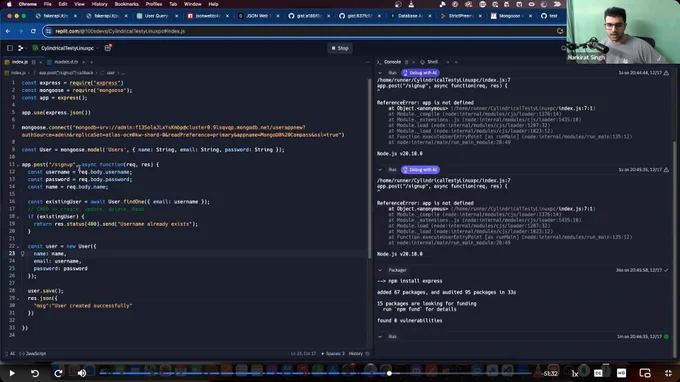Image resolution: width=680 pixels, height=382 pixels.
Task: Click the page share icon in address bar
Action: (560, 31)
